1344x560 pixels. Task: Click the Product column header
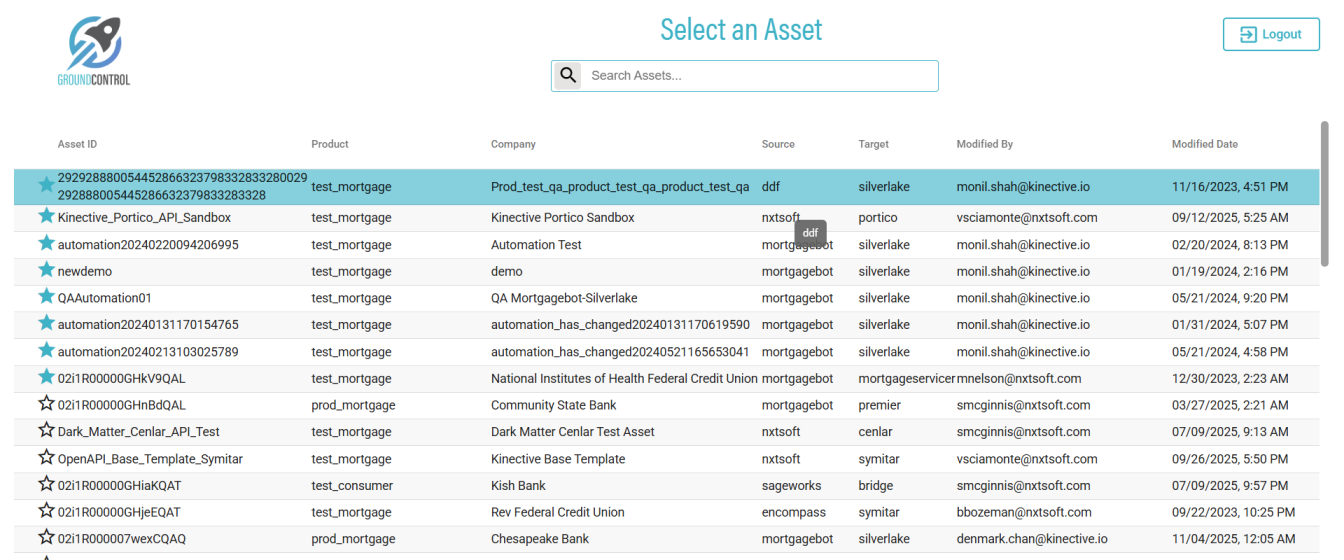click(330, 144)
